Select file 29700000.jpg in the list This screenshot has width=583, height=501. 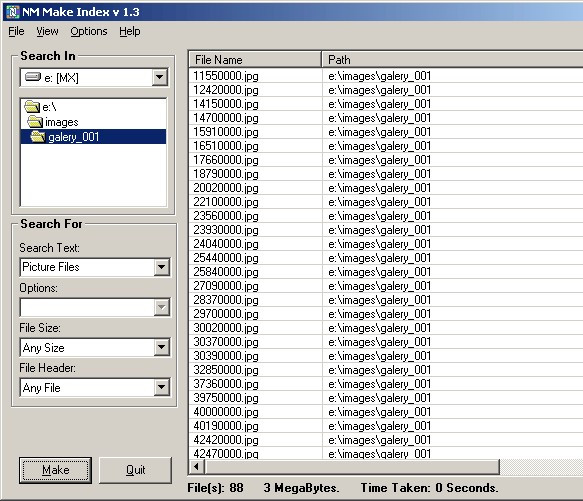pos(226,314)
